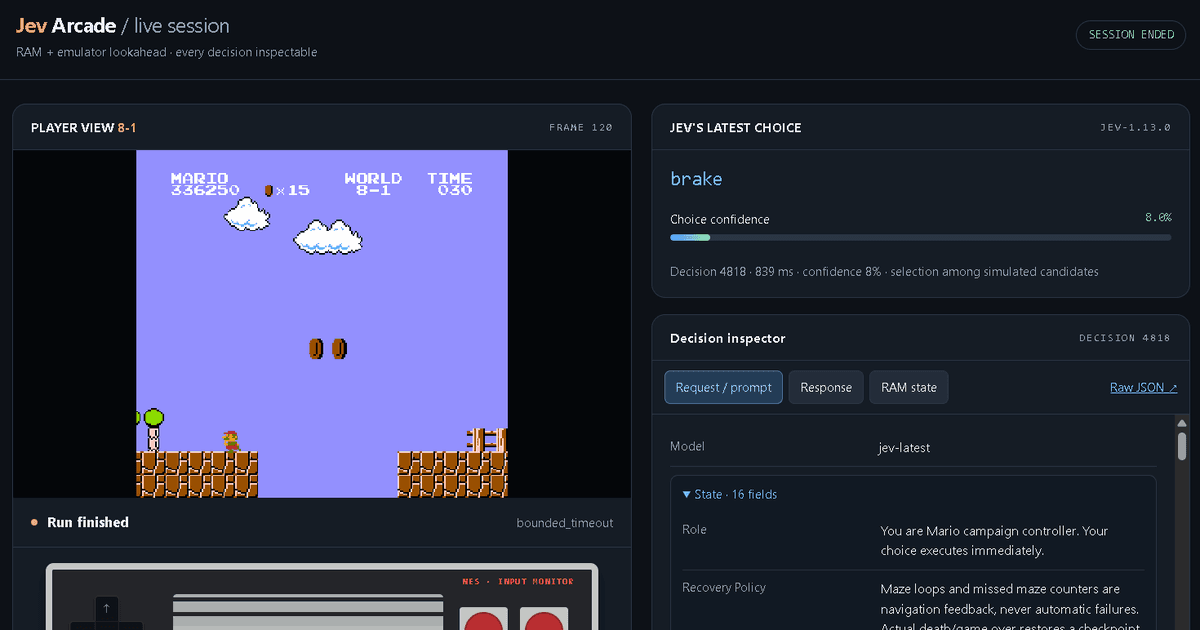1200x630 pixels.
Task: Click the orange run status dot
Action: tap(34, 522)
